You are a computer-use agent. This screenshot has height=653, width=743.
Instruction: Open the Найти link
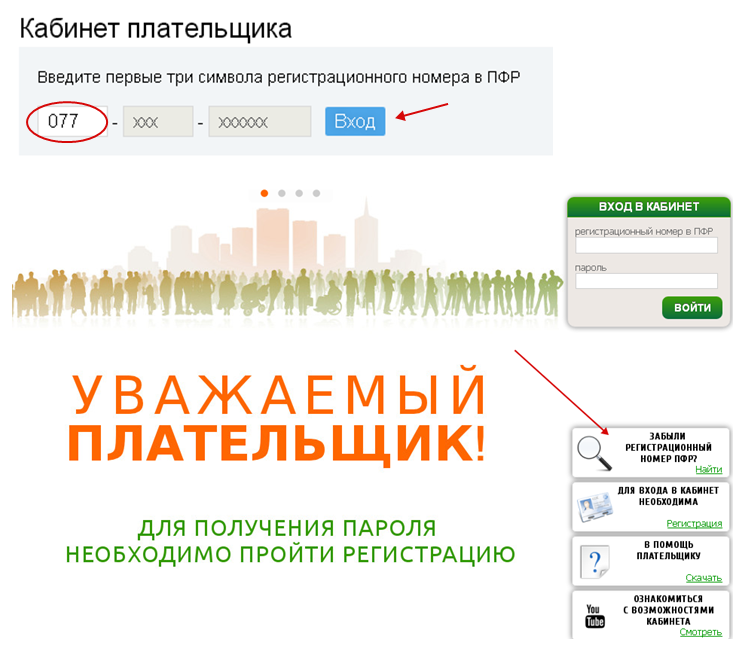point(708,469)
